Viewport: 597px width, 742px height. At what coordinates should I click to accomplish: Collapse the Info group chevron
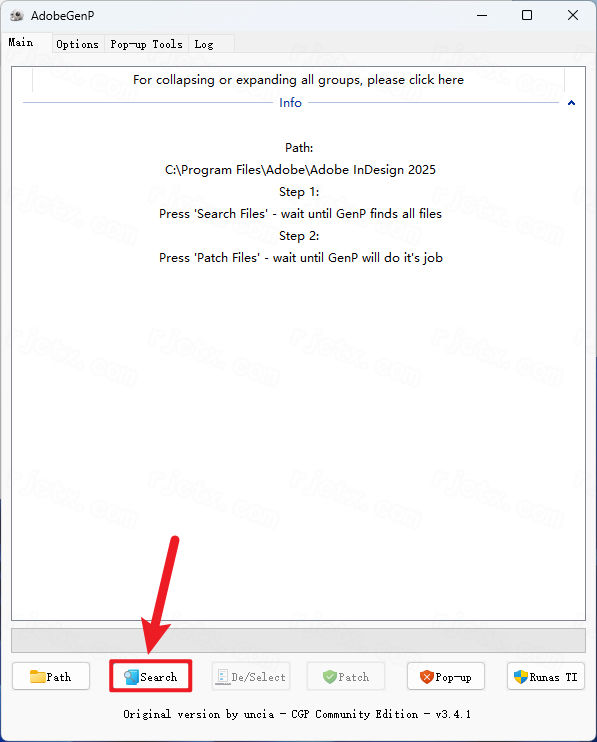point(571,103)
